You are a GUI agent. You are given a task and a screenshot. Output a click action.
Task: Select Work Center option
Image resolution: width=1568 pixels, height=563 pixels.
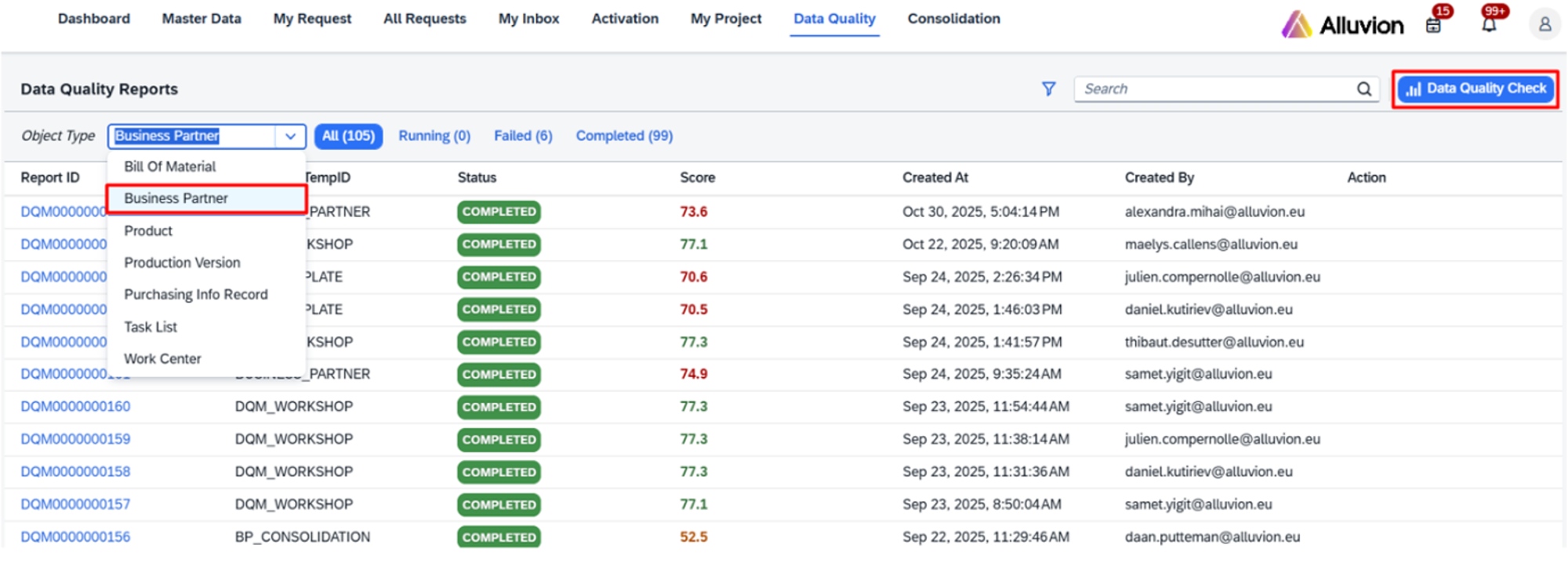click(x=206, y=359)
